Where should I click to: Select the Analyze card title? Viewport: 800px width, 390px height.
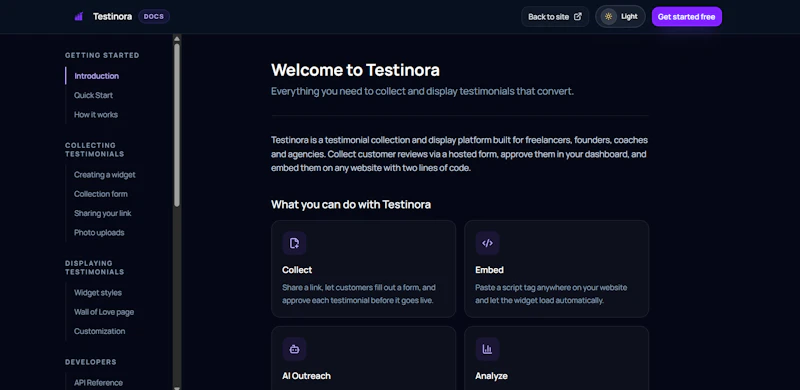tap(491, 376)
